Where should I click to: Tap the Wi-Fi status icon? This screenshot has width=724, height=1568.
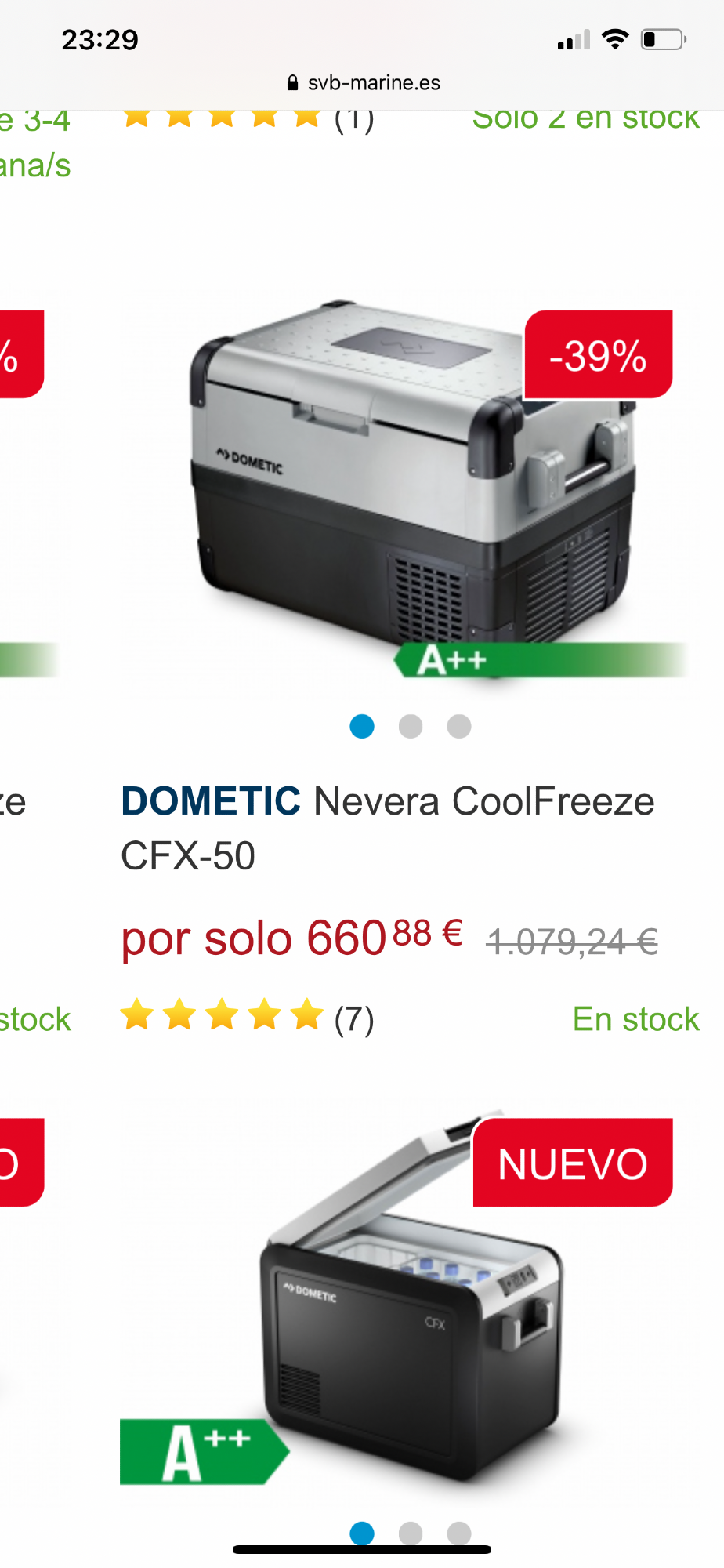(x=615, y=39)
